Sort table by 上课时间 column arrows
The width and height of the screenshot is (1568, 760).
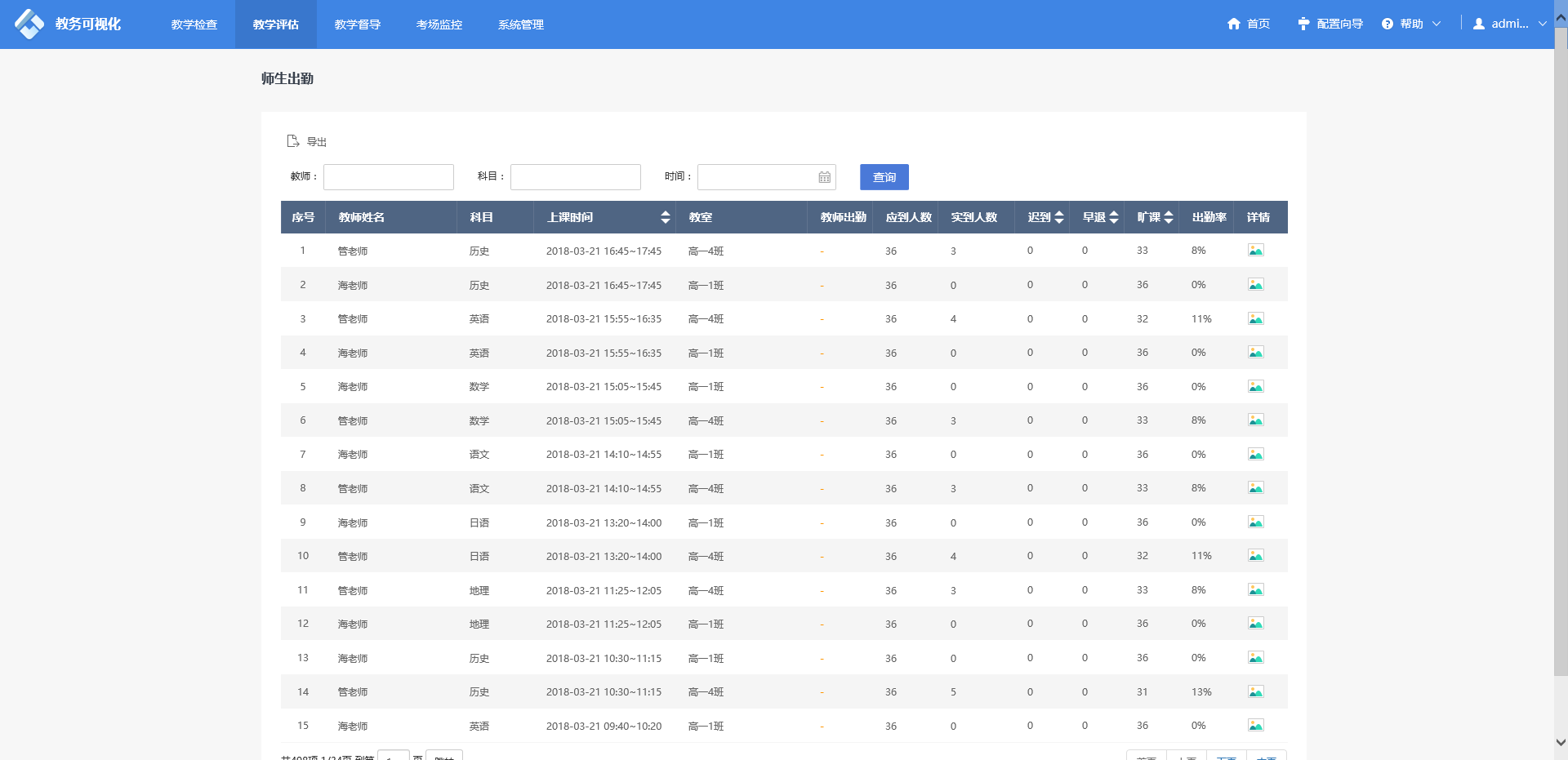(x=666, y=217)
